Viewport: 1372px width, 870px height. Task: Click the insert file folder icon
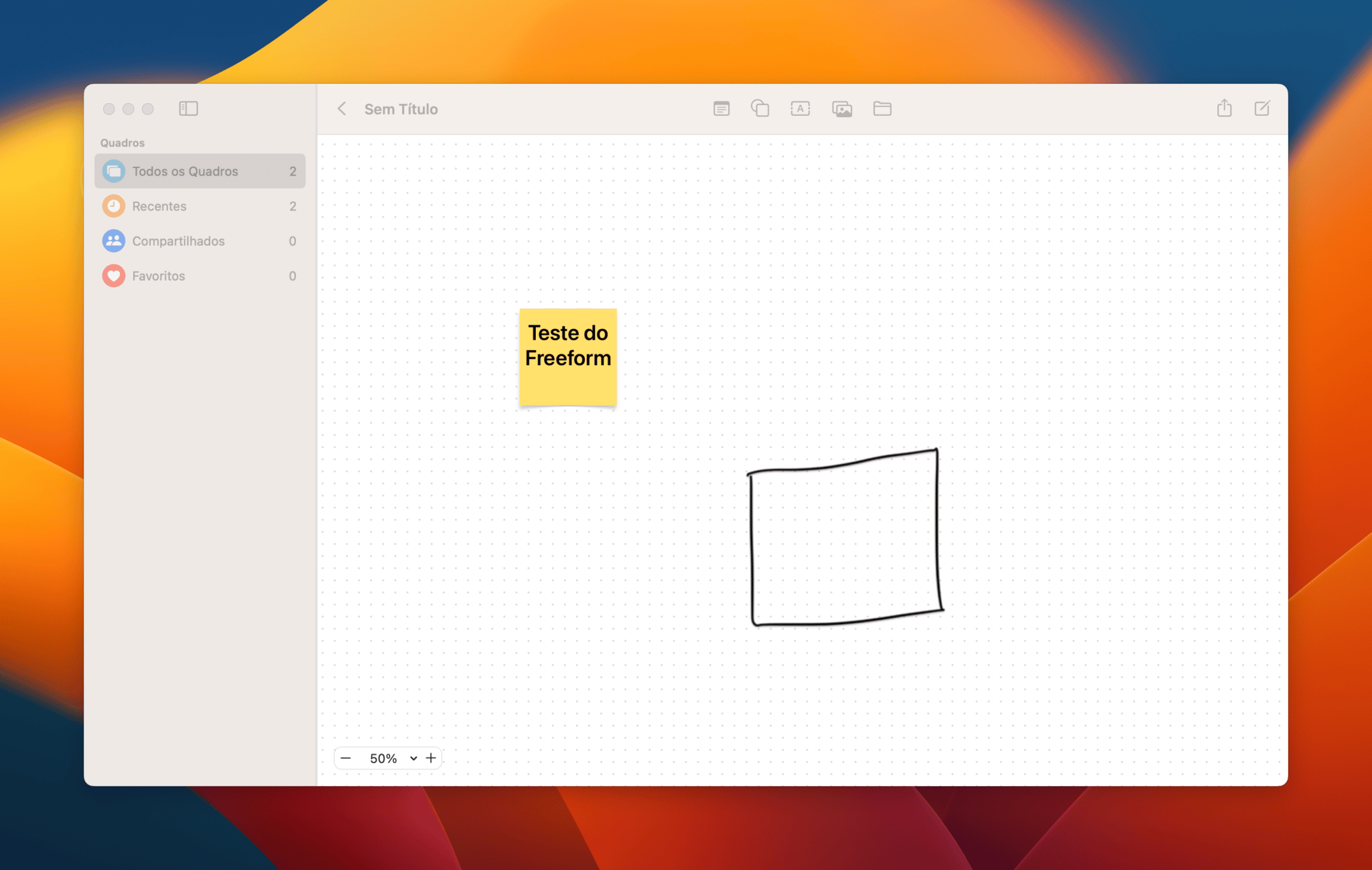click(x=882, y=108)
